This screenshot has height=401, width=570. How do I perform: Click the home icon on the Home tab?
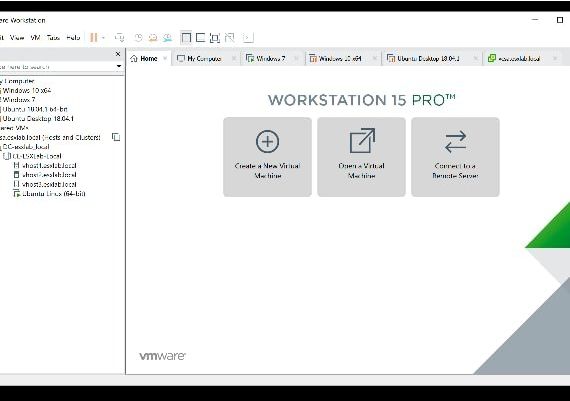(134, 59)
